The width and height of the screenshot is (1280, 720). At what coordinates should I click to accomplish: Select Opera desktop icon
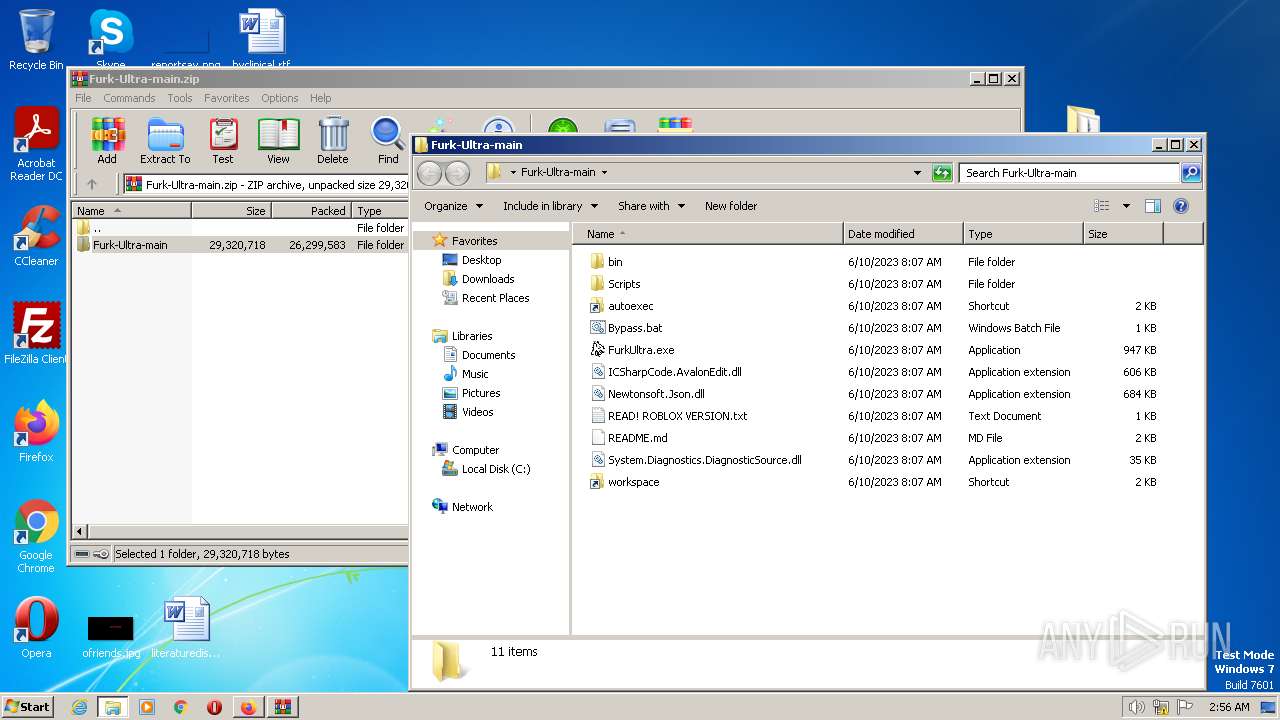point(36,627)
